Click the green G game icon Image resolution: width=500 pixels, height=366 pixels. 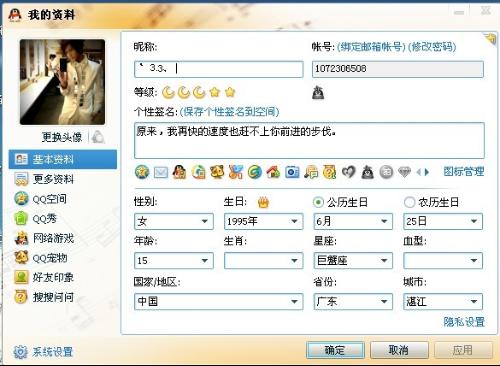pos(198,172)
